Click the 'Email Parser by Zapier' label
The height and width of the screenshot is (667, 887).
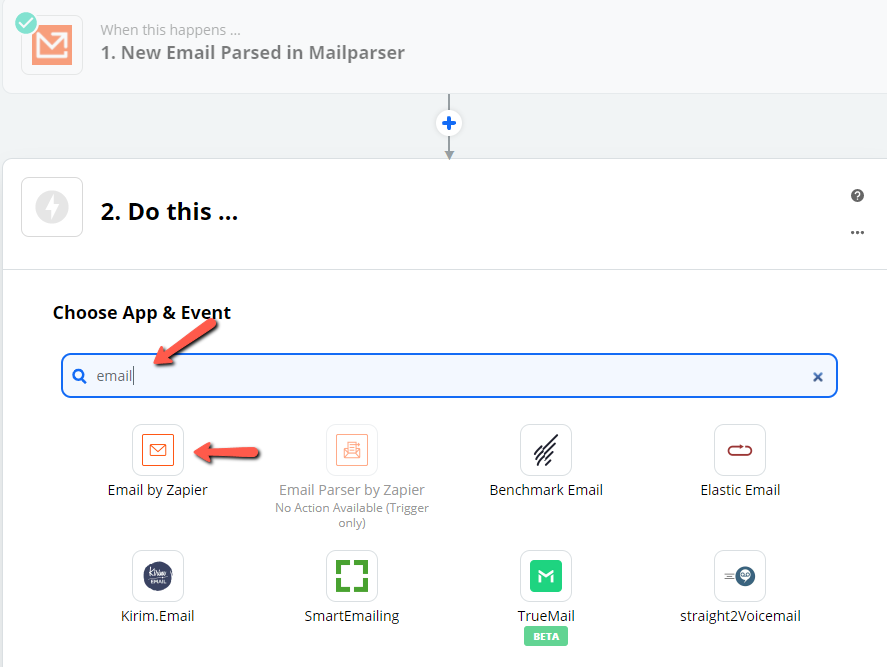click(352, 490)
